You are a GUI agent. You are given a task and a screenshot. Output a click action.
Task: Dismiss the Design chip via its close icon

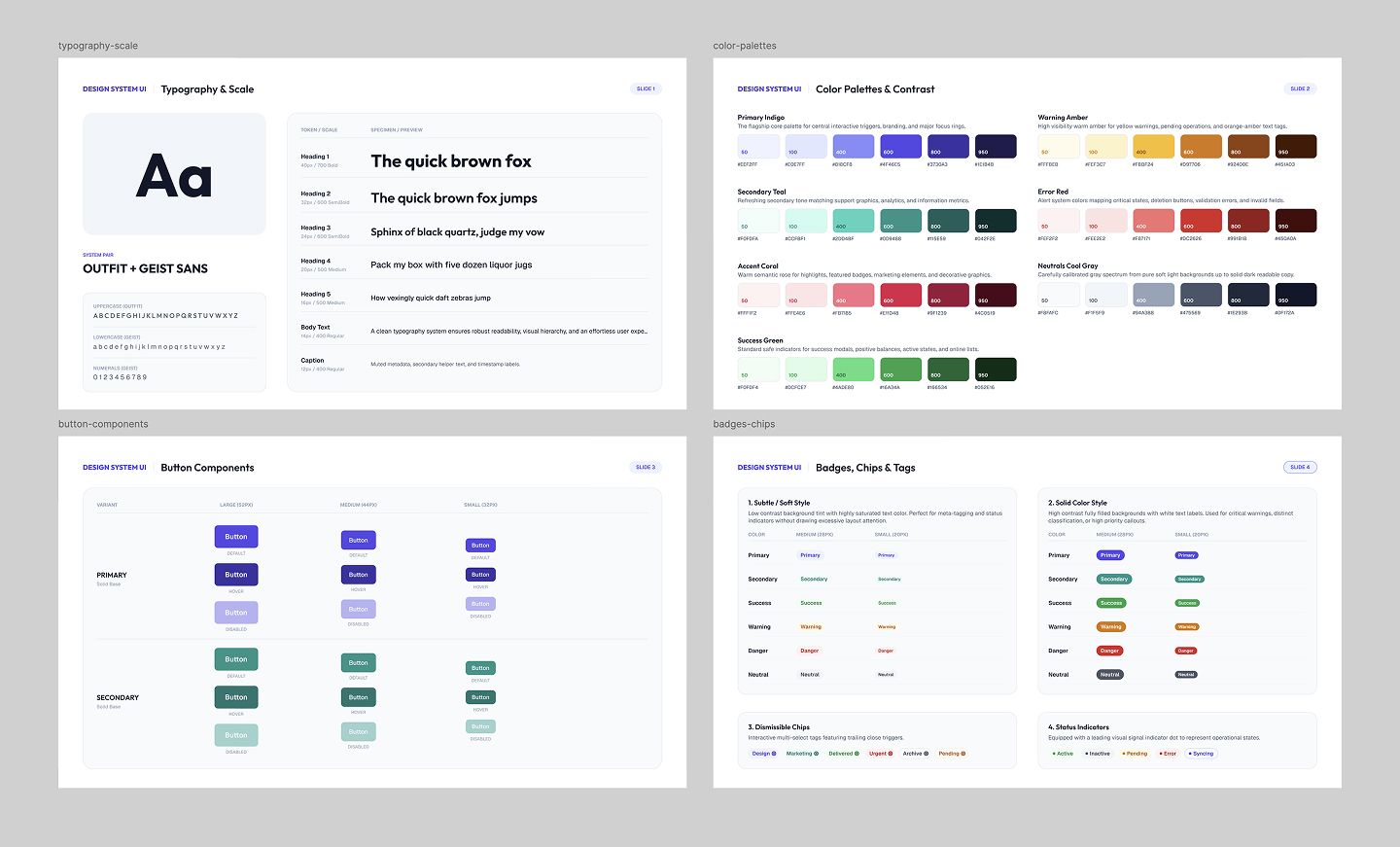[x=774, y=754]
